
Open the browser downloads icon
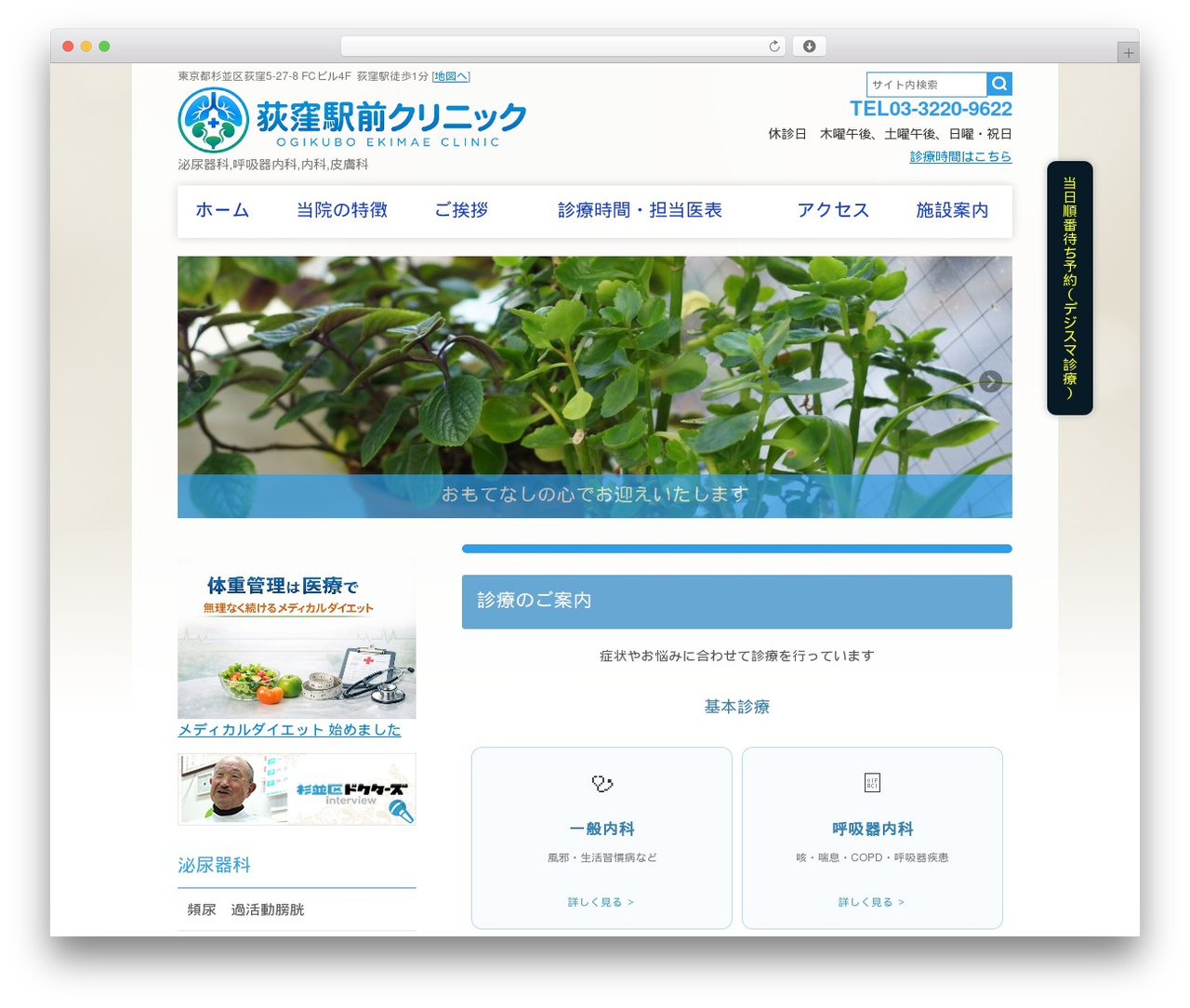(x=809, y=46)
